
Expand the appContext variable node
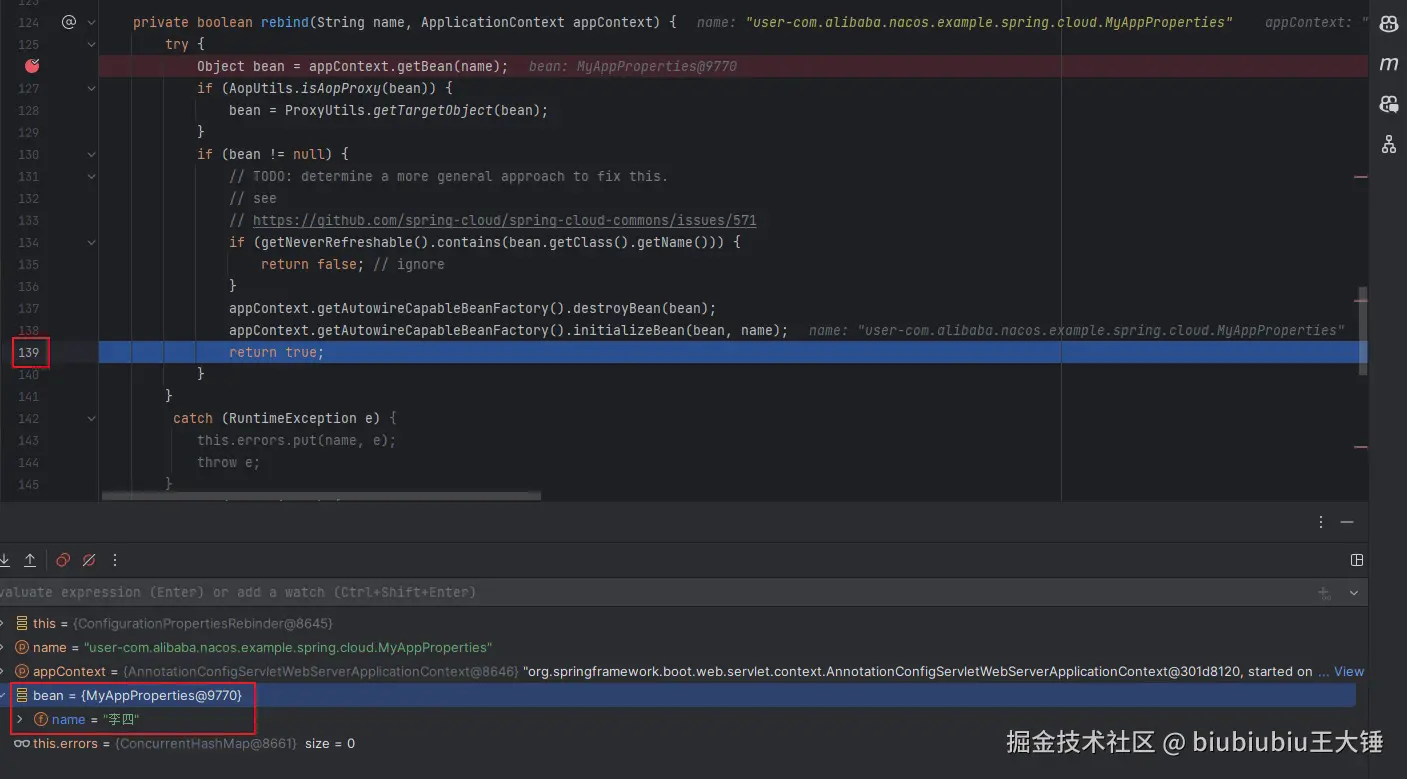click(3, 671)
